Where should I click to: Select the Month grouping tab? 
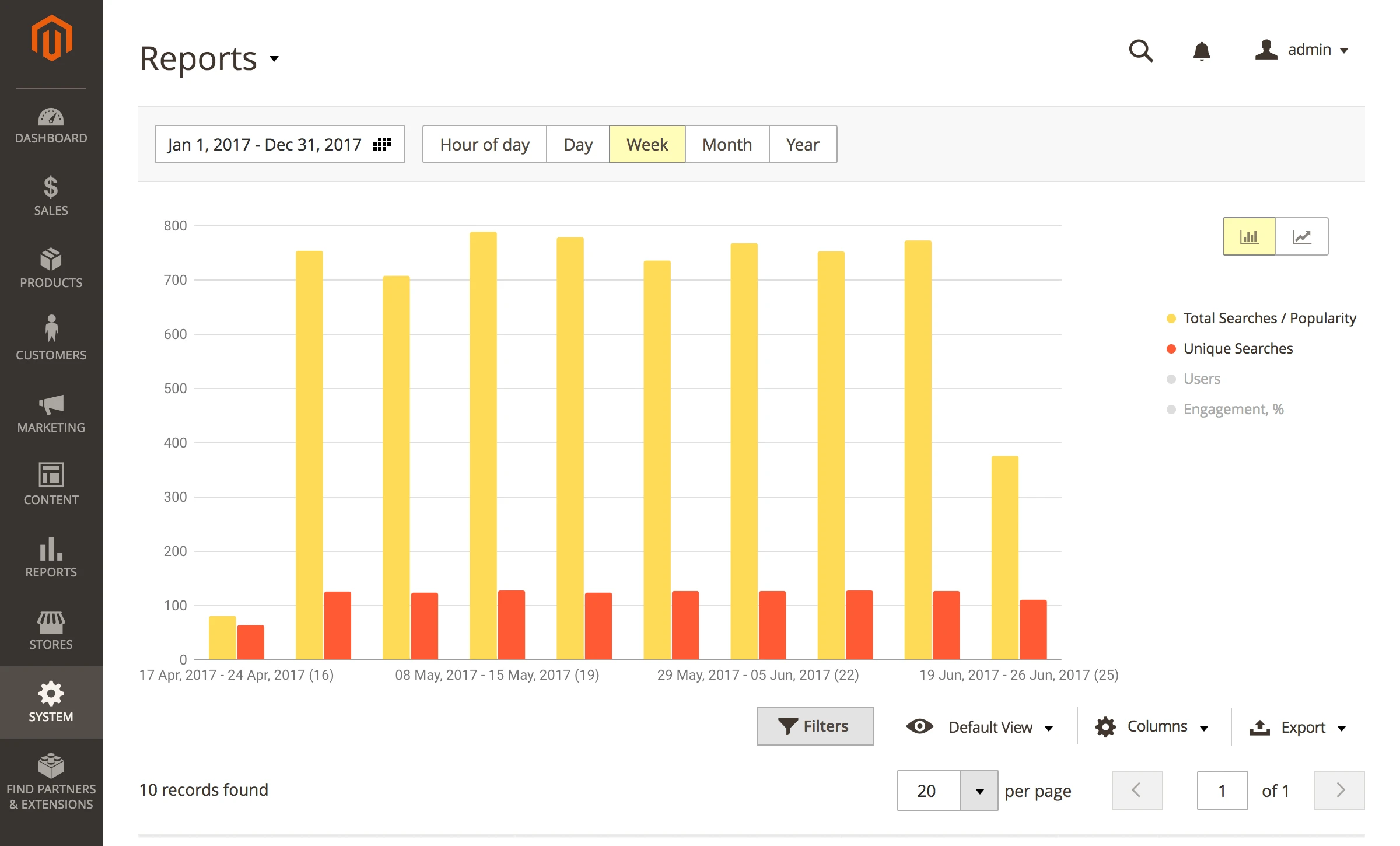pyautogui.click(x=727, y=144)
